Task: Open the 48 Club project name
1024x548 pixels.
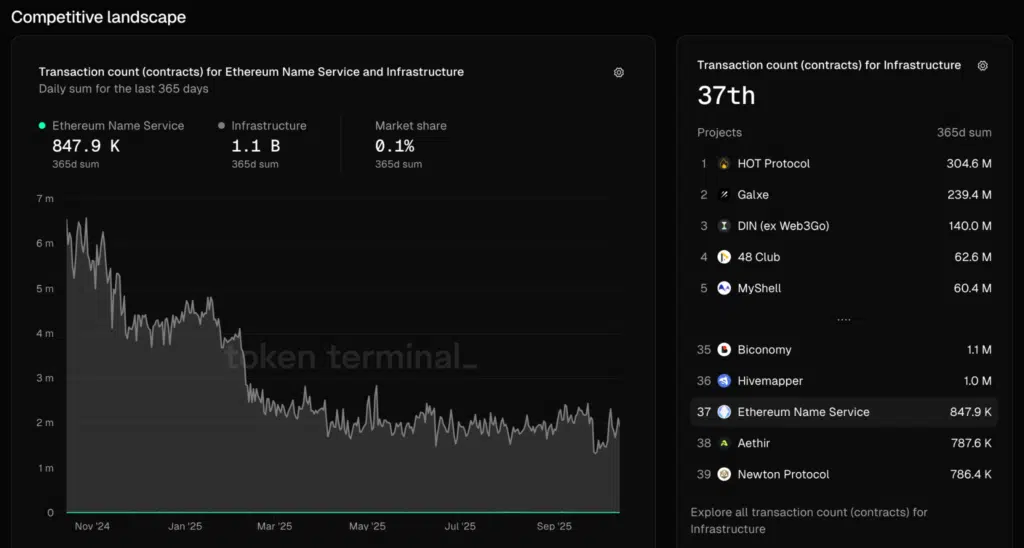Action: 758,257
